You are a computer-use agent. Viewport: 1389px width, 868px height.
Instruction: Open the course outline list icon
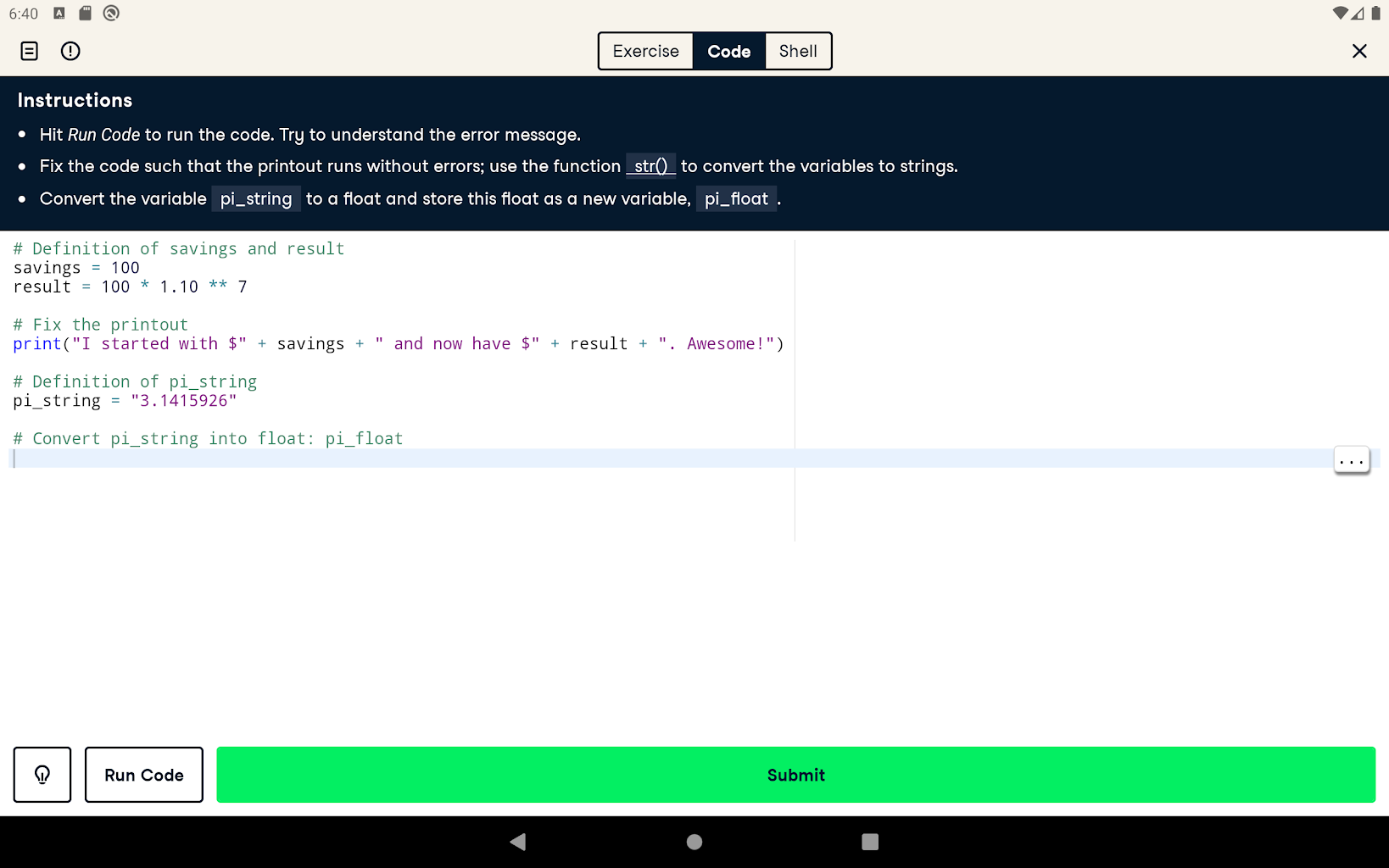click(29, 51)
